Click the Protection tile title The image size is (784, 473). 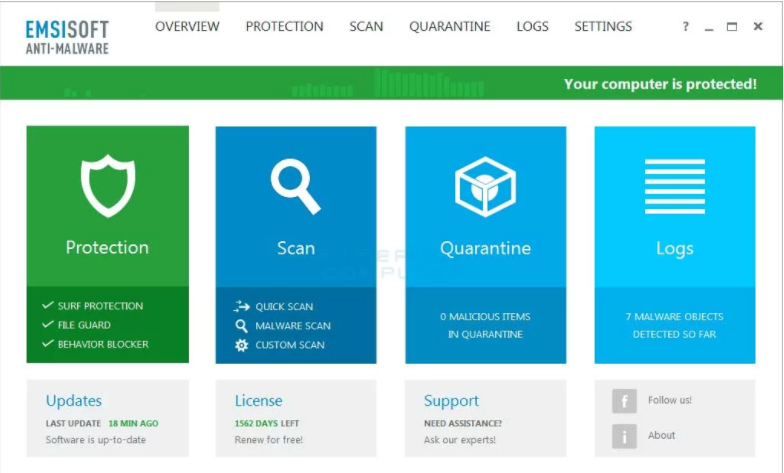coord(107,248)
